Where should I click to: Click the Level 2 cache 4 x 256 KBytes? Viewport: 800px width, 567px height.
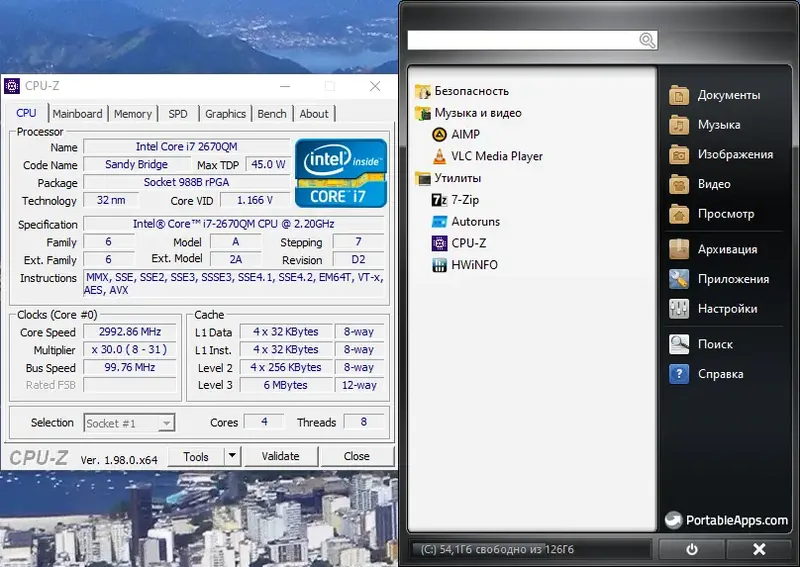tap(286, 367)
